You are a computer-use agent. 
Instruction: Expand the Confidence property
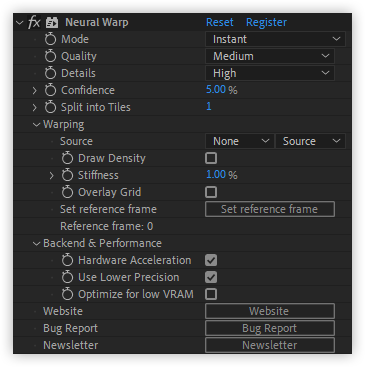click(35, 90)
